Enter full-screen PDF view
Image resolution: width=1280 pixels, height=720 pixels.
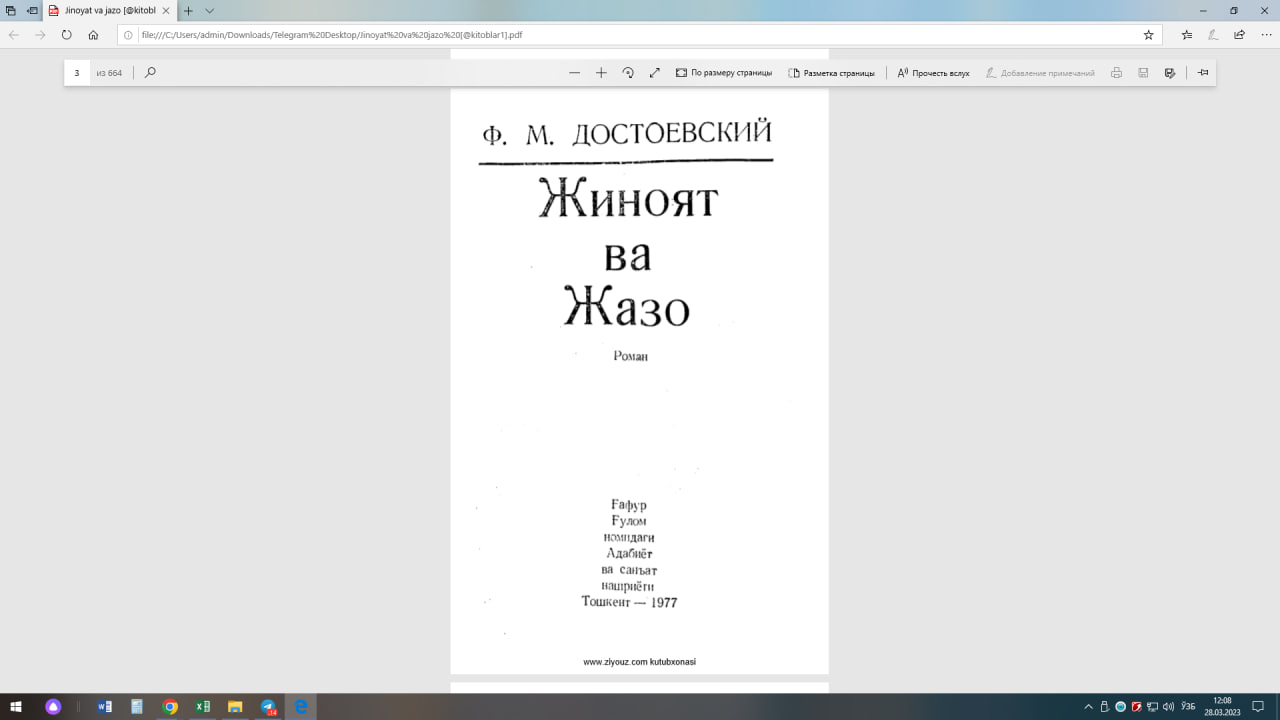pyautogui.click(x=655, y=73)
